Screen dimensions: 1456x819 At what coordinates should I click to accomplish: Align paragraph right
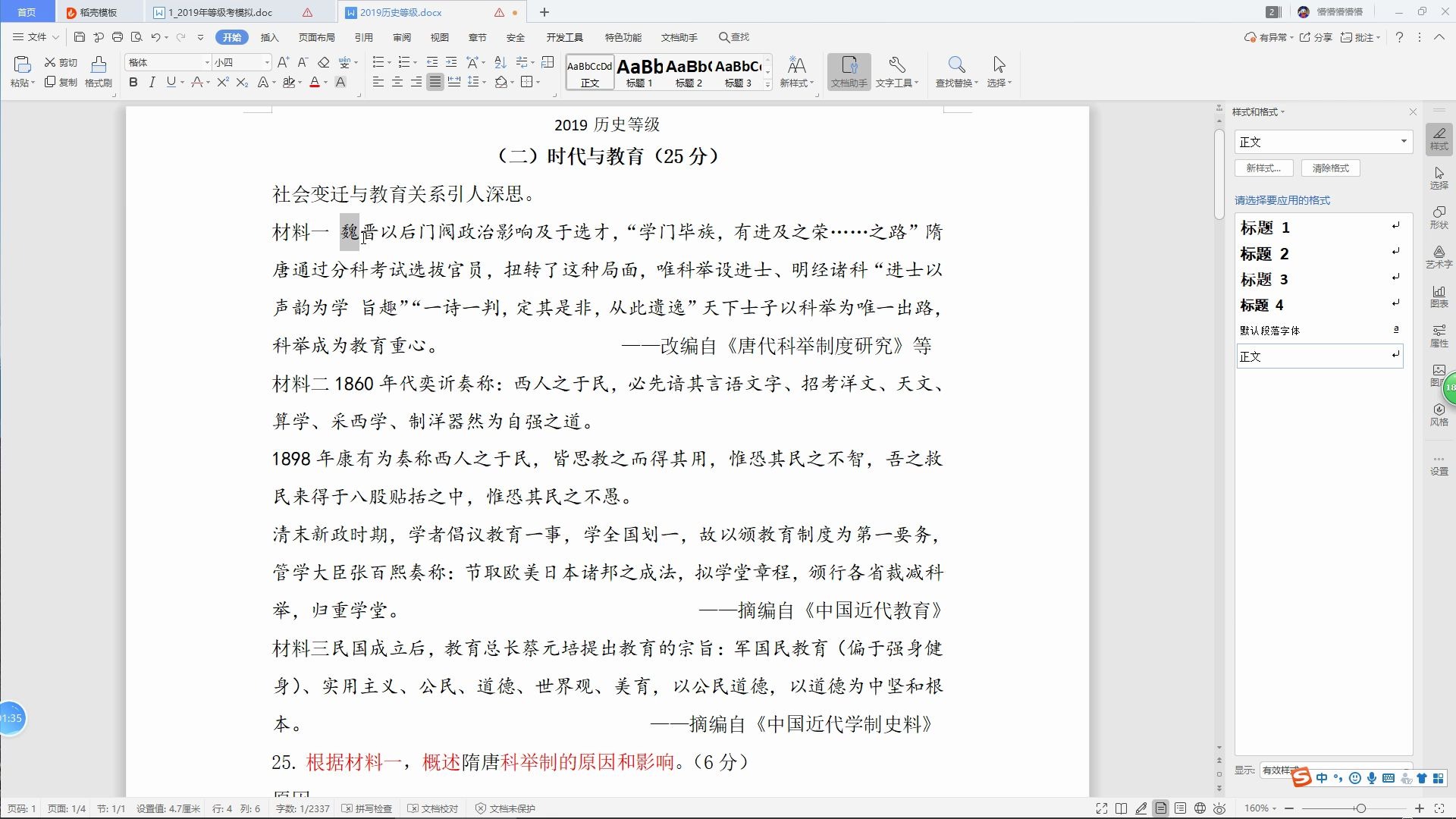(x=416, y=82)
